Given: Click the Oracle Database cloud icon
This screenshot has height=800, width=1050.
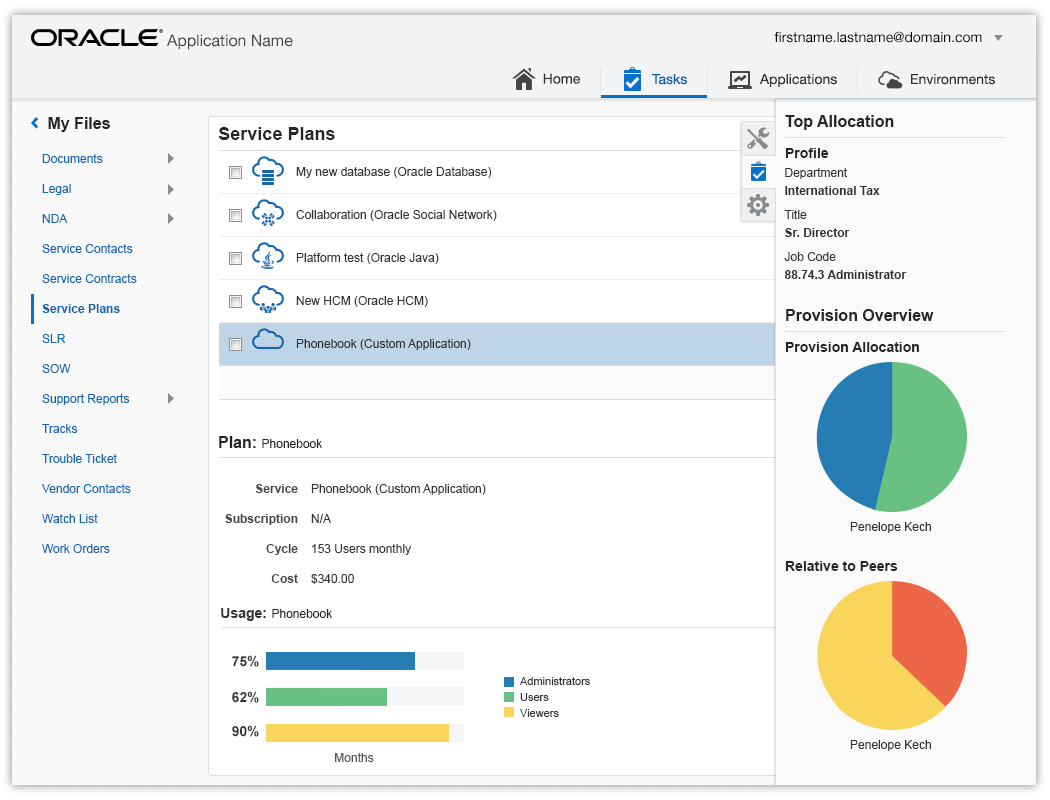Looking at the screenshot, I should tap(268, 171).
